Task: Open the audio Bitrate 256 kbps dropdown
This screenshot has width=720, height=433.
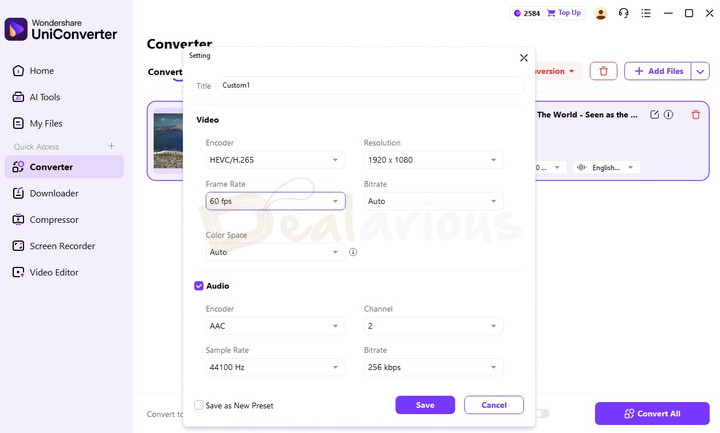Action: coord(433,367)
